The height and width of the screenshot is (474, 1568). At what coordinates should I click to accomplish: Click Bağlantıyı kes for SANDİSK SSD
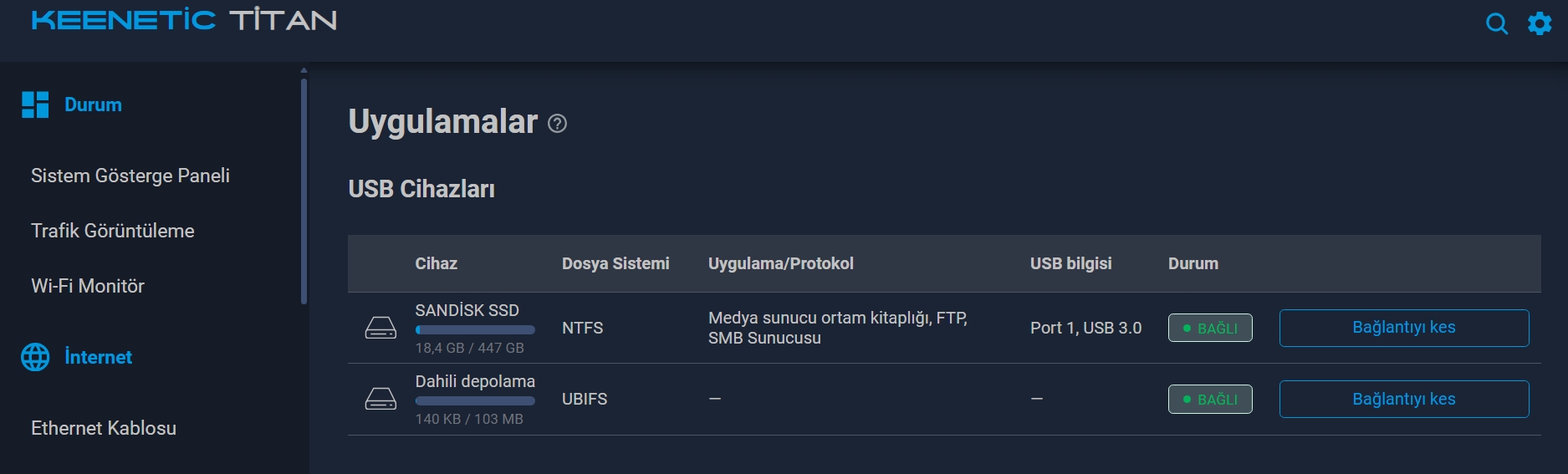(x=1404, y=328)
